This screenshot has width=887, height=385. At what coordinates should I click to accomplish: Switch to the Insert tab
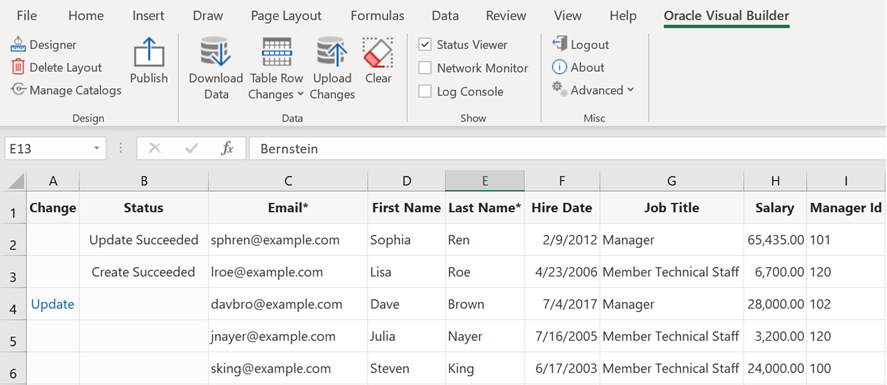coord(148,16)
